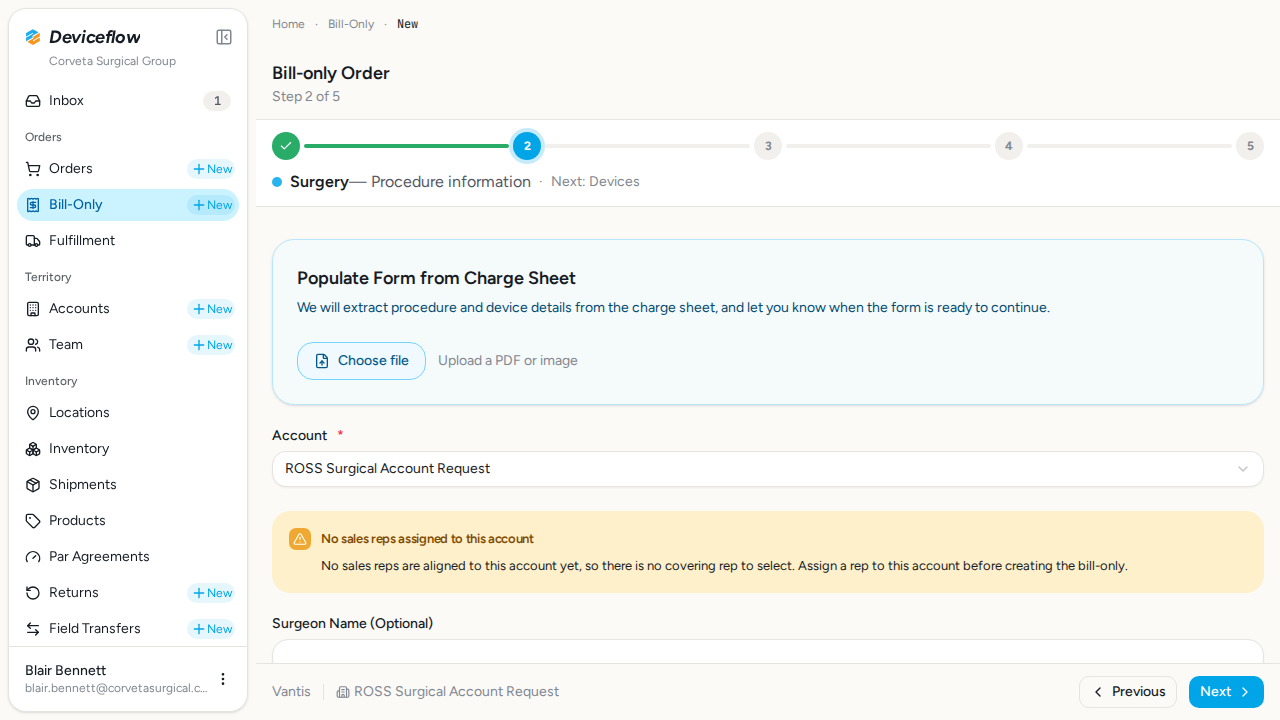Screen dimensions: 1280x720
Task: Collapse the sidebar panel icon
Action: pos(224,37)
